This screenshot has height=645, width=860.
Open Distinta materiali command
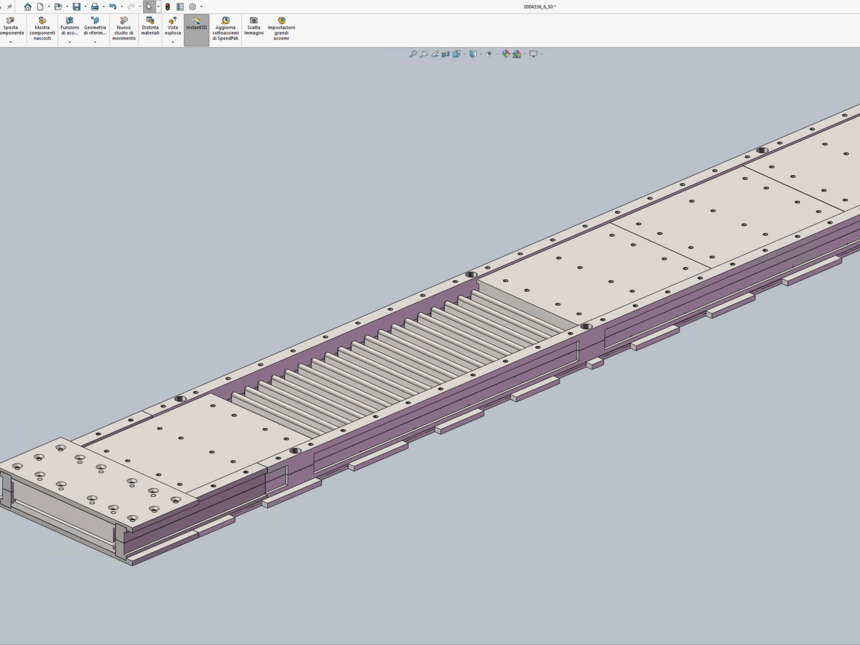tap(150, 26)
